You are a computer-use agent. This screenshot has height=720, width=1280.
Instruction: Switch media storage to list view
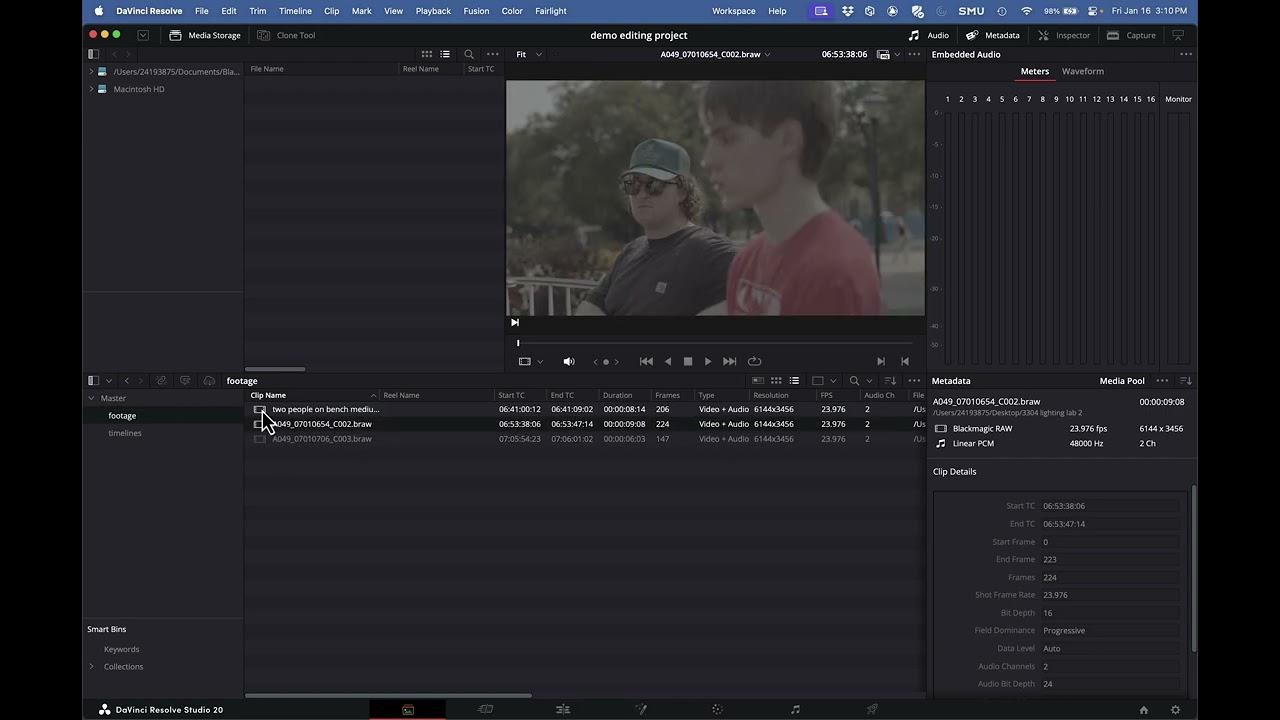coord(445,54)
